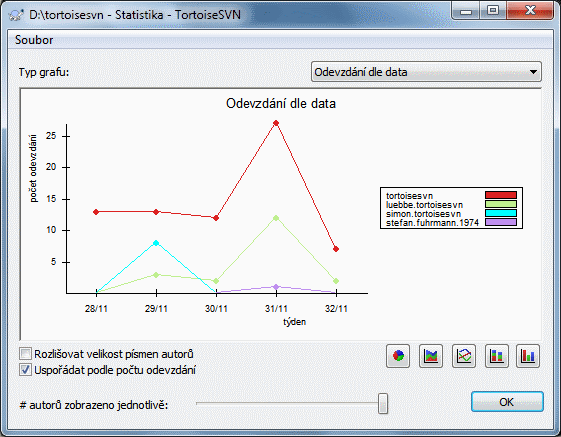The image size is (561, 437).
Task: Click the purple data point at week 31/11
Action: coord(276,287)
